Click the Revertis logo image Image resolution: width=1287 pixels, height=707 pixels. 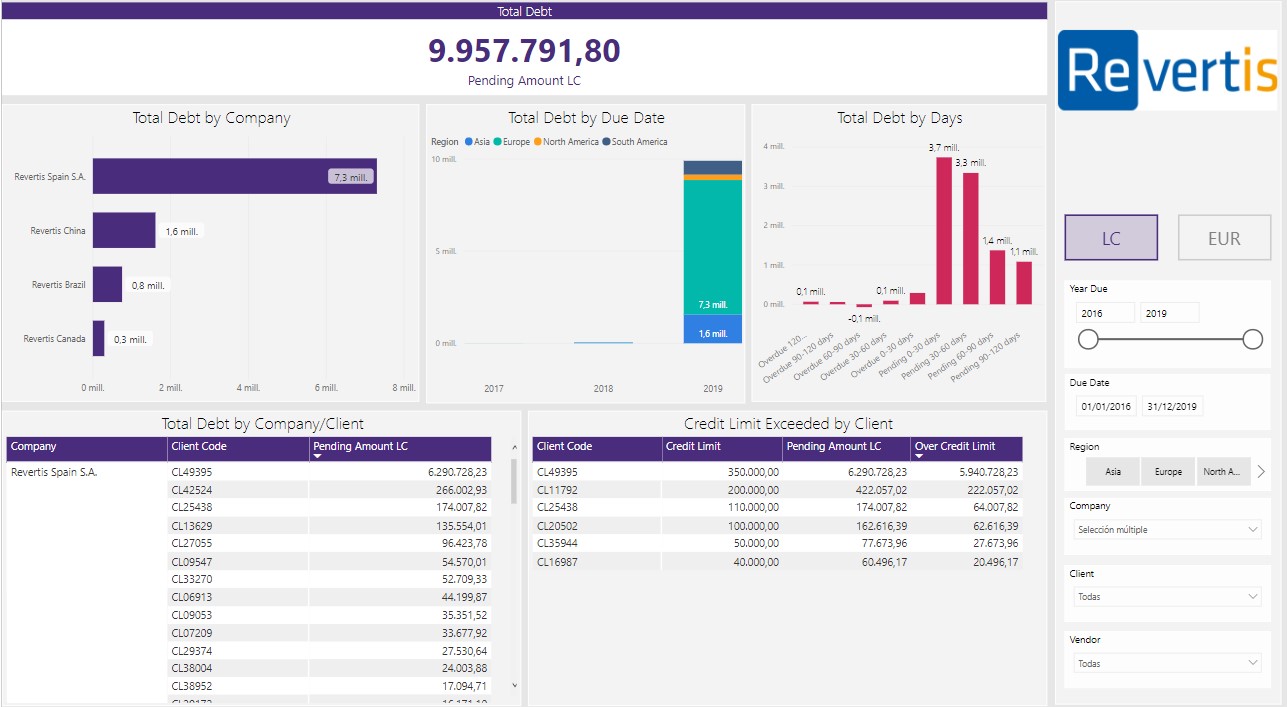coord(1167,70)
